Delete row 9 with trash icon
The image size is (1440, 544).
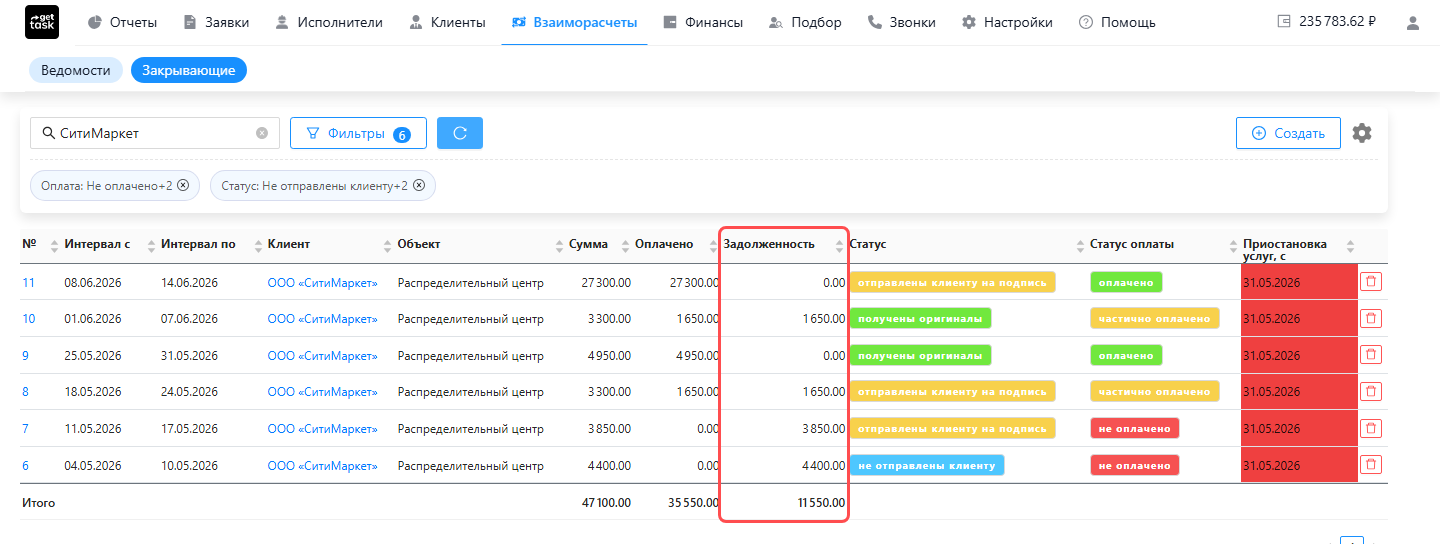(1370, 355)
